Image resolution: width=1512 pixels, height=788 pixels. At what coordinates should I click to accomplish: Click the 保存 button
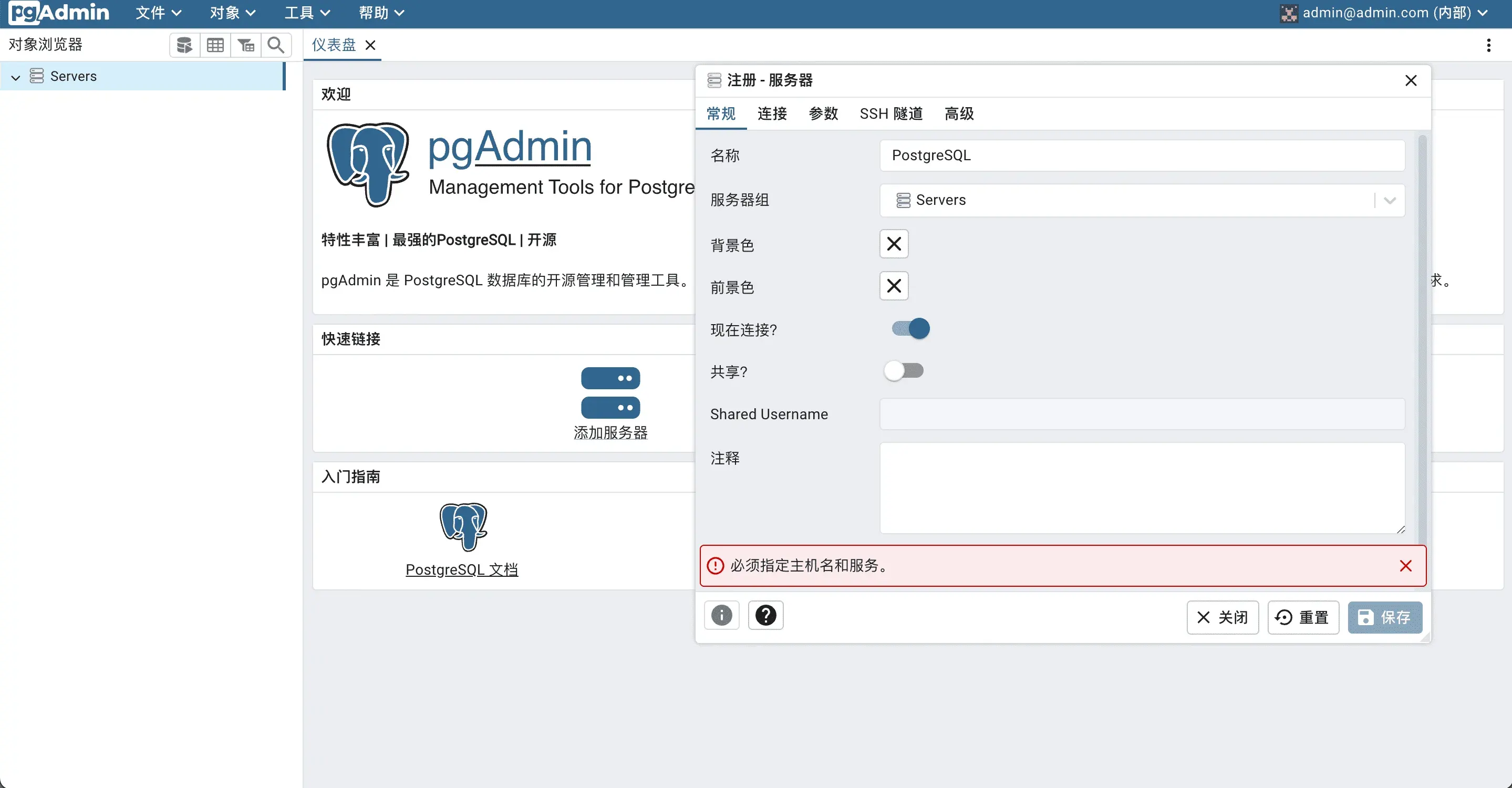point(1385,617)
